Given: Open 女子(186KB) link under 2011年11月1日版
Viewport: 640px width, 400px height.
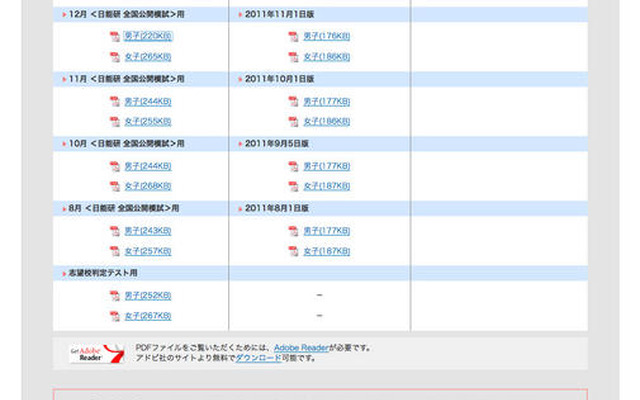Looking at the screenshot, I should pos(327,57).
